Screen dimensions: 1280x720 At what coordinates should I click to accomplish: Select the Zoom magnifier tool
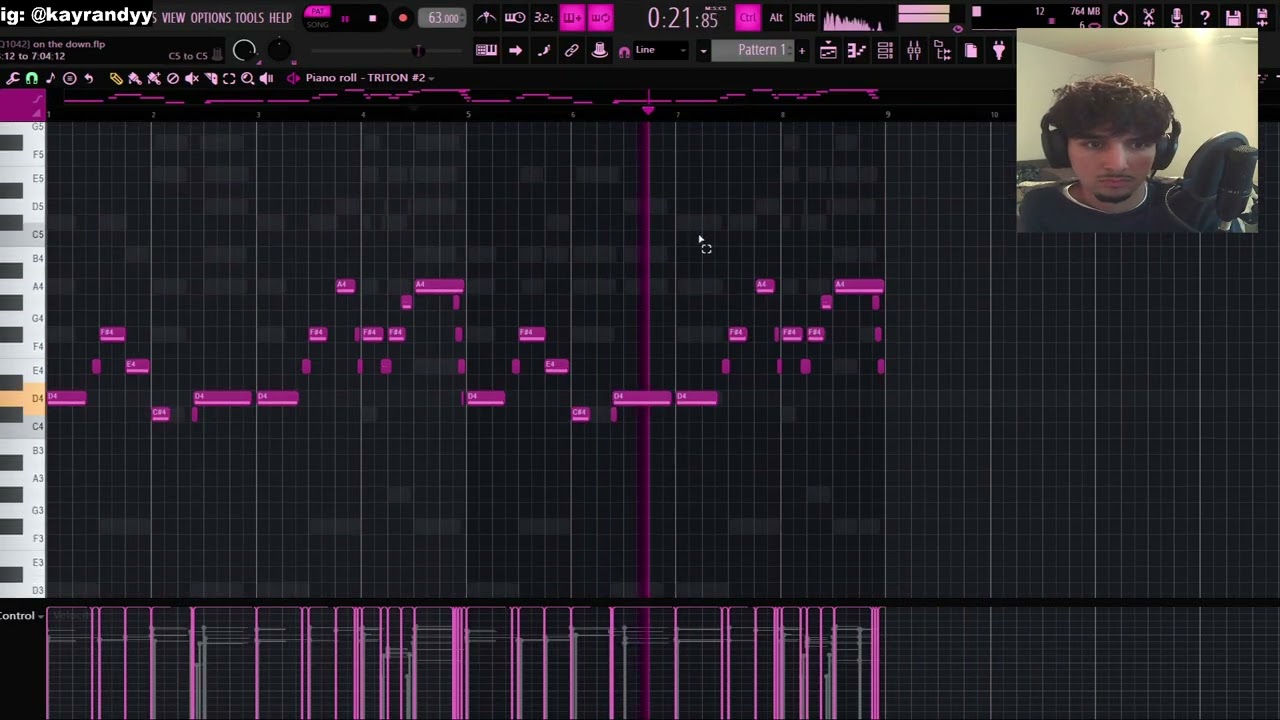[248, 78]
